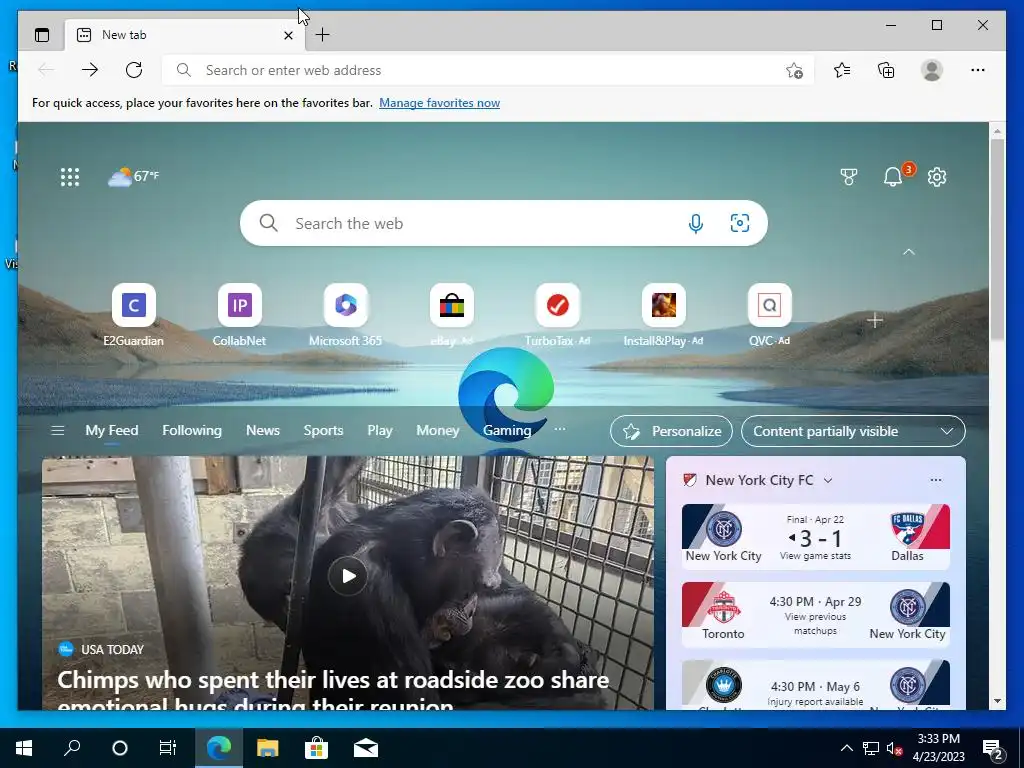The width and height of the screenshot is (1024, 768).
Task: Switch to the Play tab
Action: coord(379,430)
